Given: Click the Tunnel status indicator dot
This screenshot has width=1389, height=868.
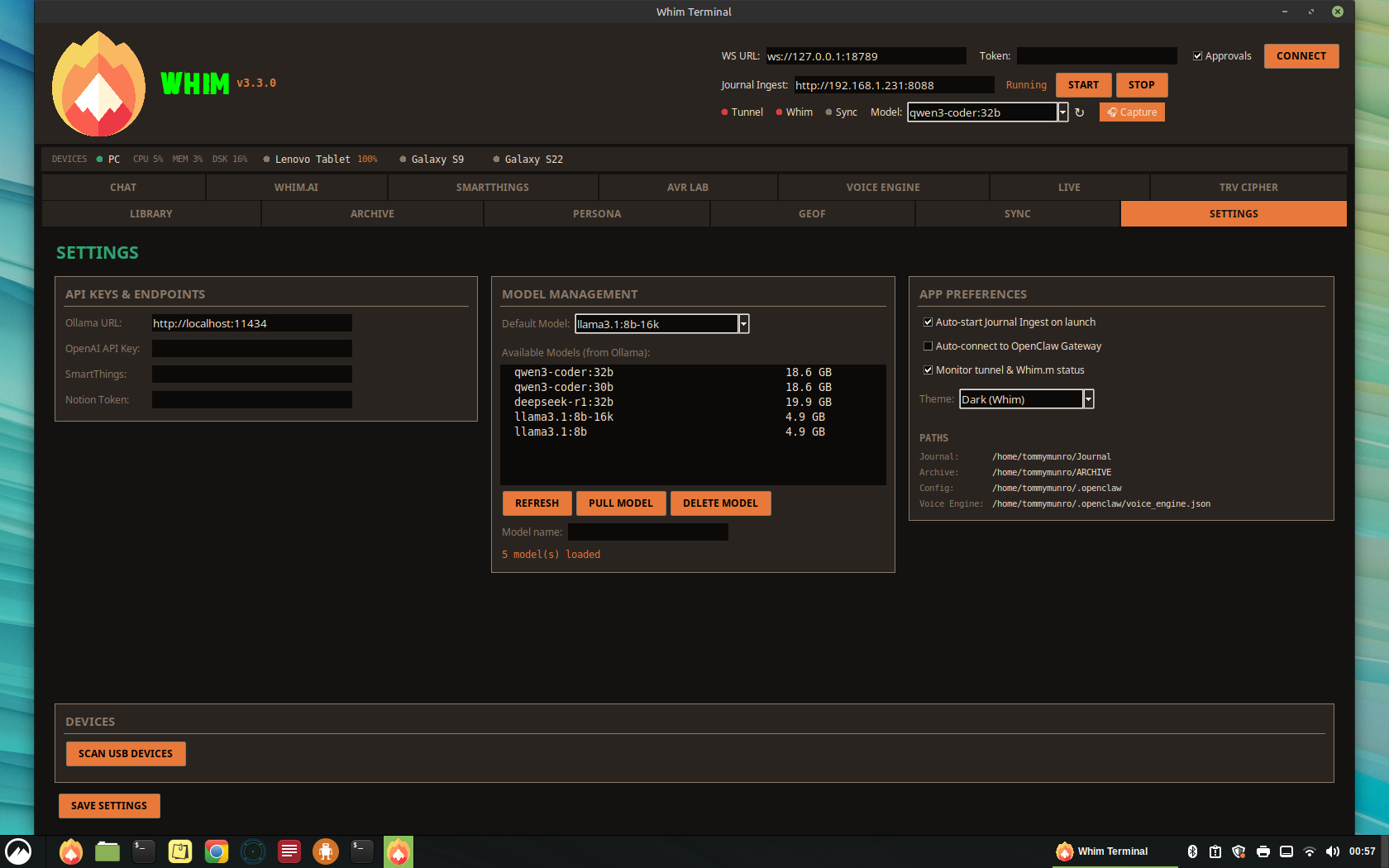Looking at the screenshot, I should pyautogui.click(x=723, y=112).
